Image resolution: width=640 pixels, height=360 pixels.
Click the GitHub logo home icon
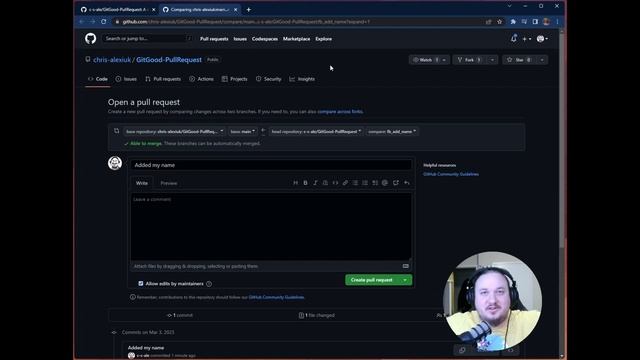click(91, 38)
